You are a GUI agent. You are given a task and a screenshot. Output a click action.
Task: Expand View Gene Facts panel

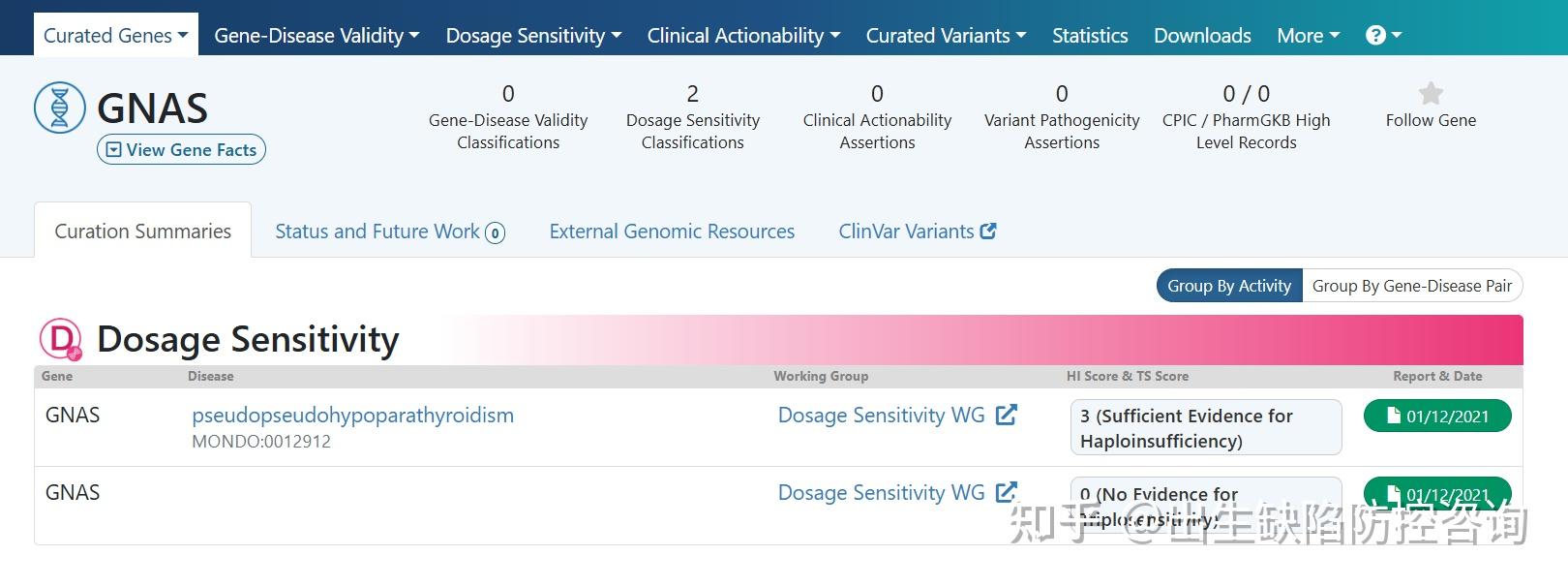[181, 150]
